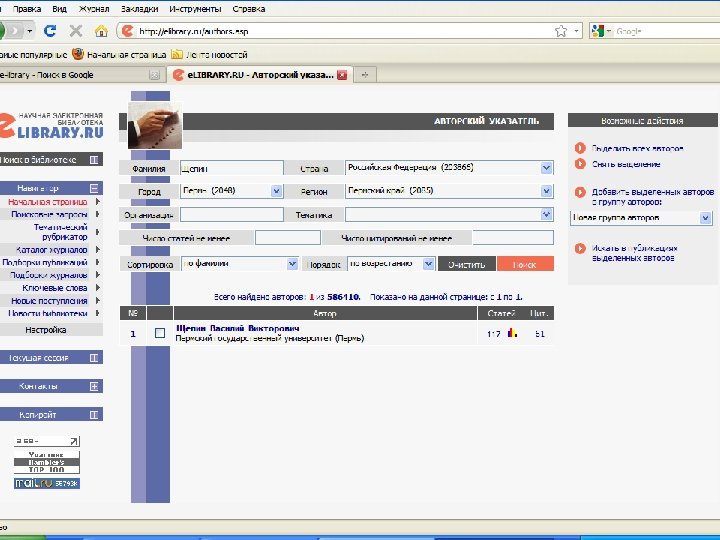This screenshot has width=720, height=540.
Task: Open the Новые поступления navigator link
Action: (49, 301)
